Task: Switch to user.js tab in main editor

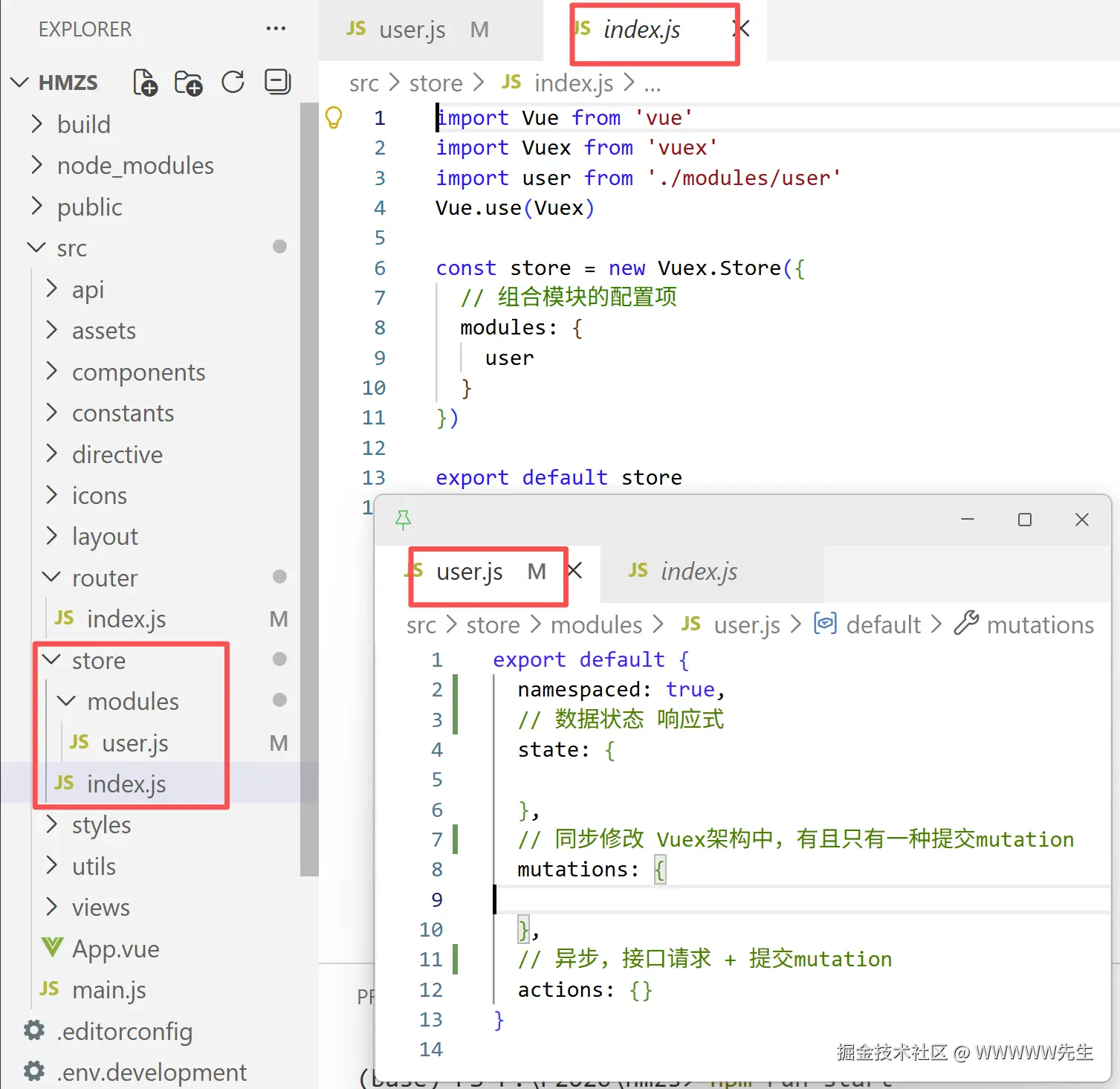Action: click(x=431, y=30)
